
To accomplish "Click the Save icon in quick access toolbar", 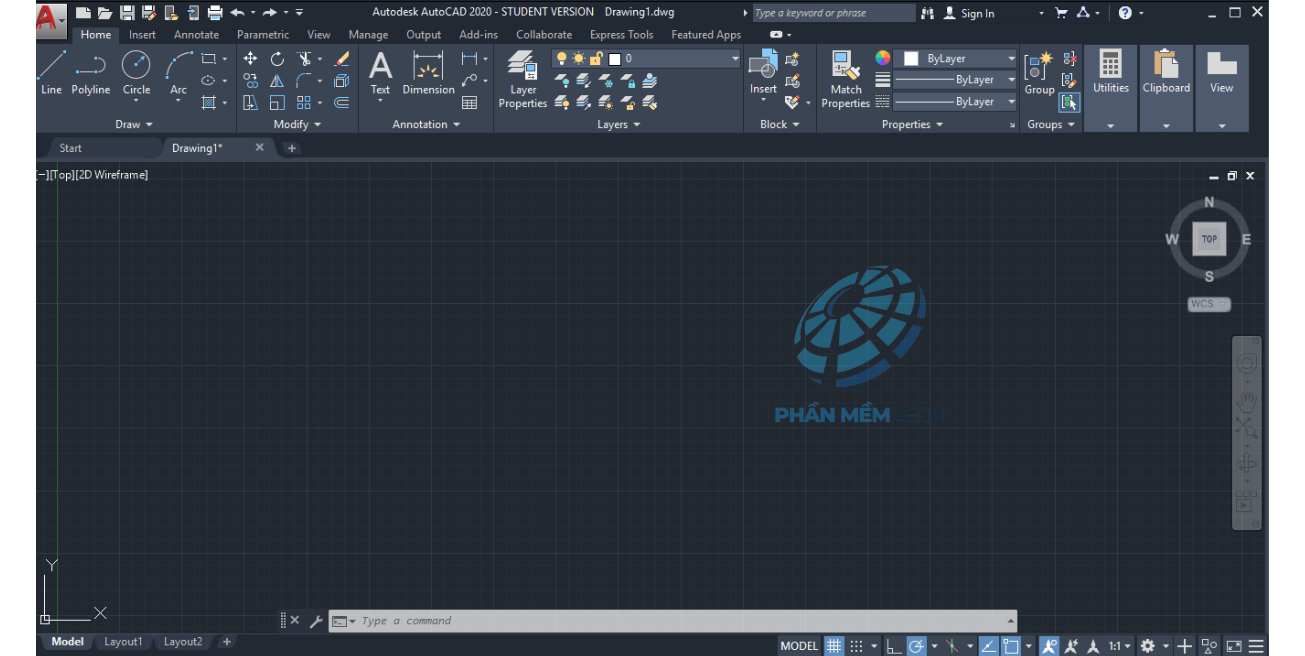I will (x=126, y=13).
